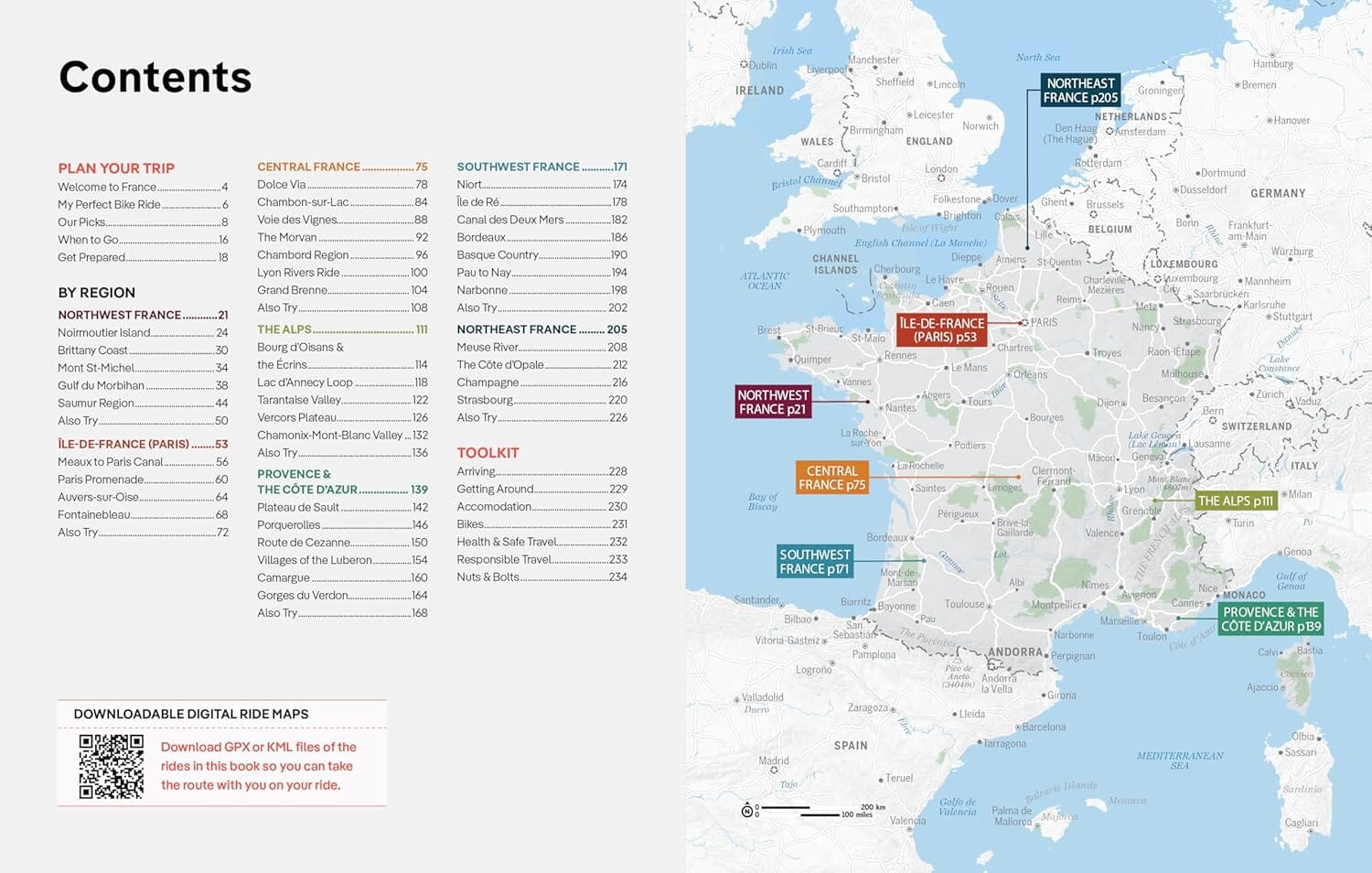Viewport: 1372px width, 873px height.
Task: Select the CENTRAL FRANCE p75 map label
Action: pyautogui.click(x=831, y=478)
